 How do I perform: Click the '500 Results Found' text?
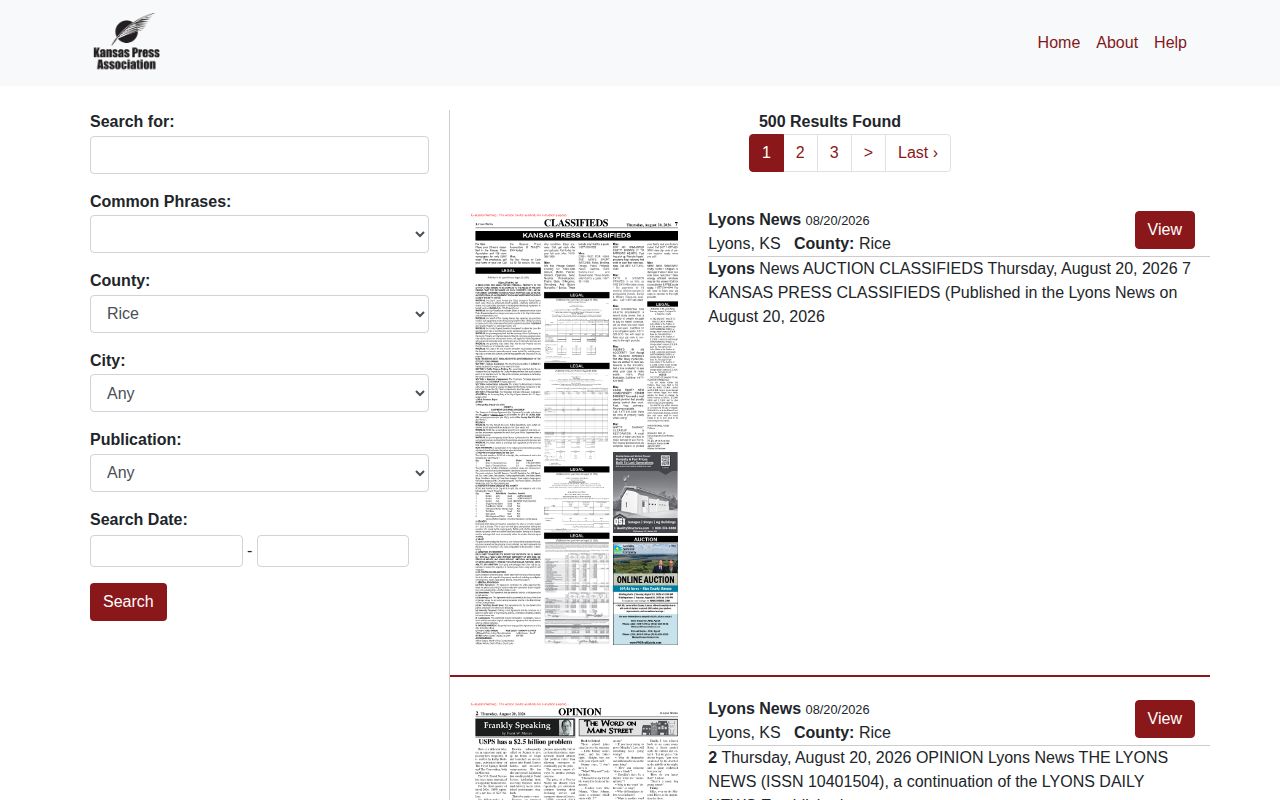click(830, 122)
